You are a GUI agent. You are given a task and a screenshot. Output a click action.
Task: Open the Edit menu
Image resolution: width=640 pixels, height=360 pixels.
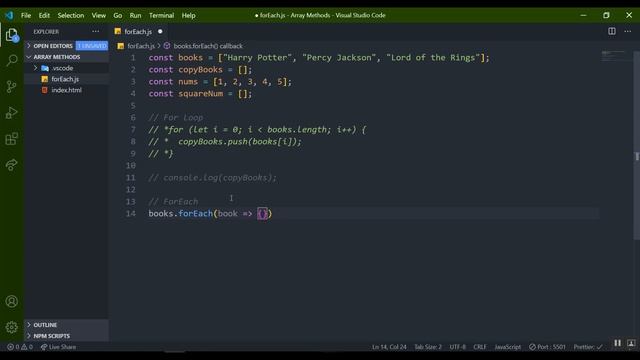(x=44, y=16)
